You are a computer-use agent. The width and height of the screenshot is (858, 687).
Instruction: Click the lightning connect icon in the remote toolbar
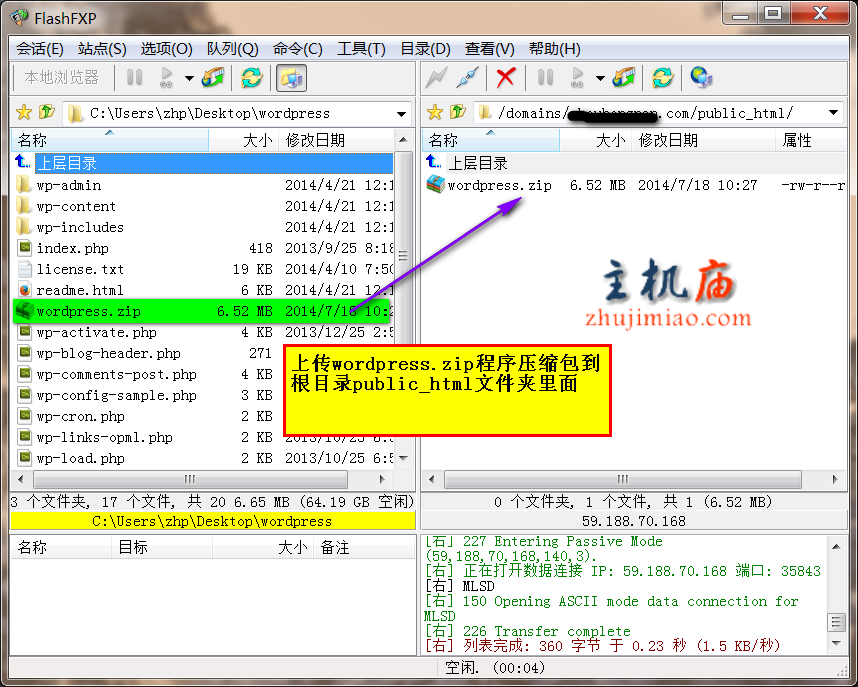click(x=437, y=77)
